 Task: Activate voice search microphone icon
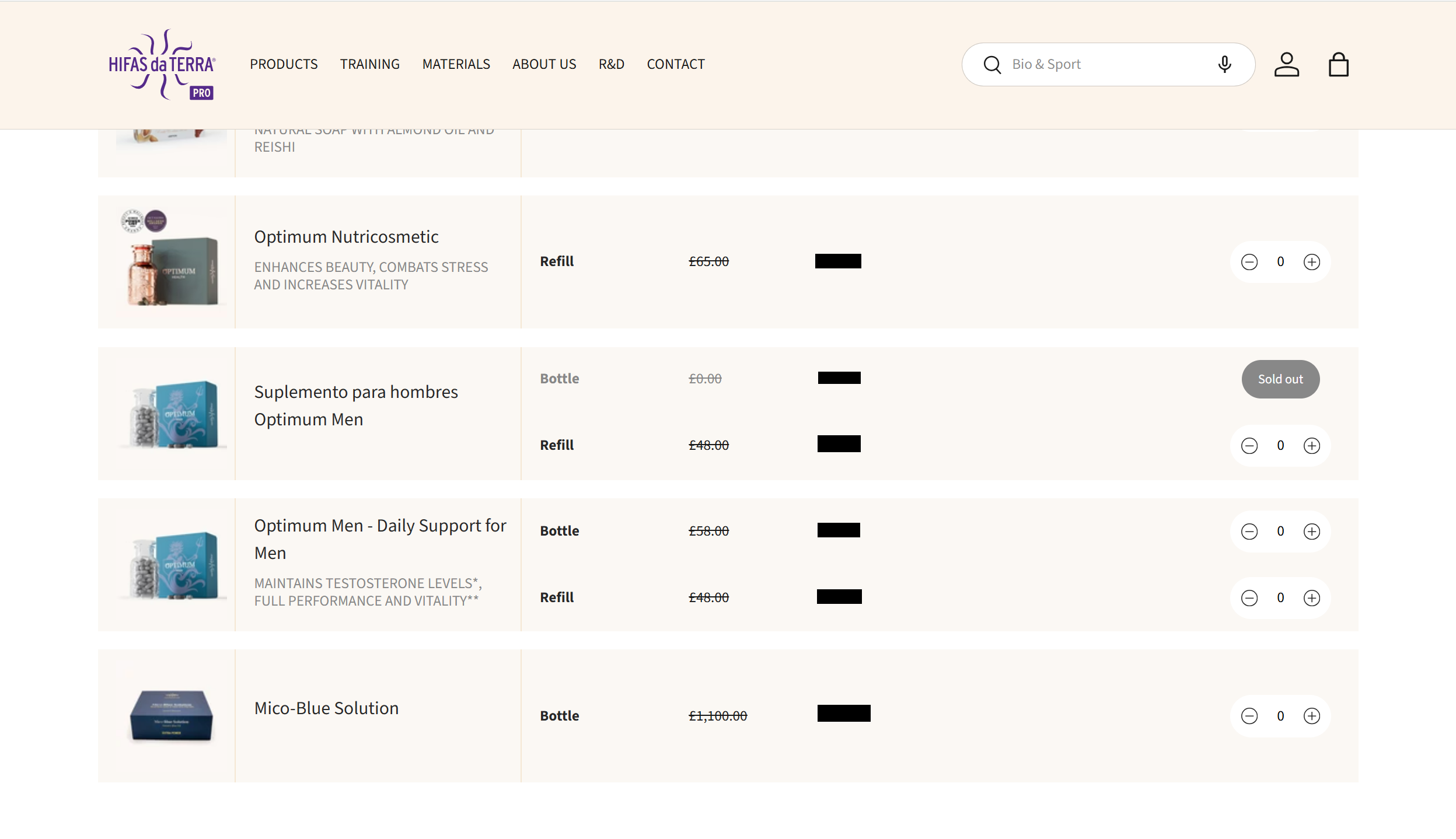point(1224,64)
